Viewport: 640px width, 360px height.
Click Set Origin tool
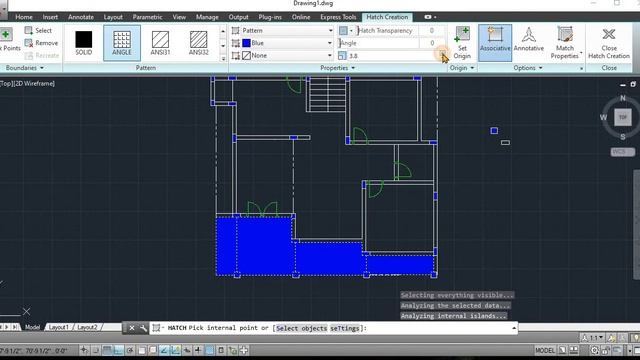coord(462,42)
